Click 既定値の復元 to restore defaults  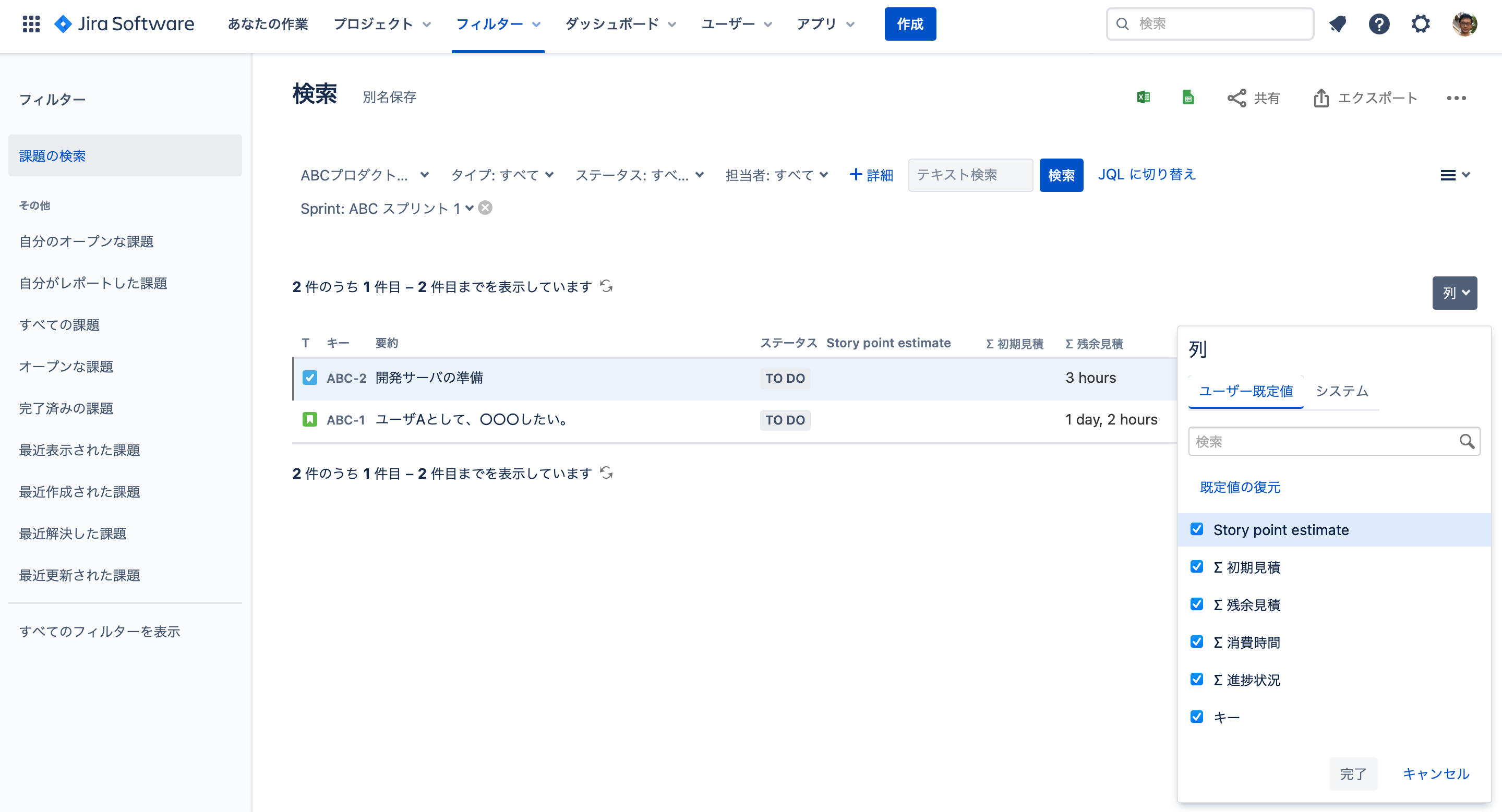(x=1240, y=487)
